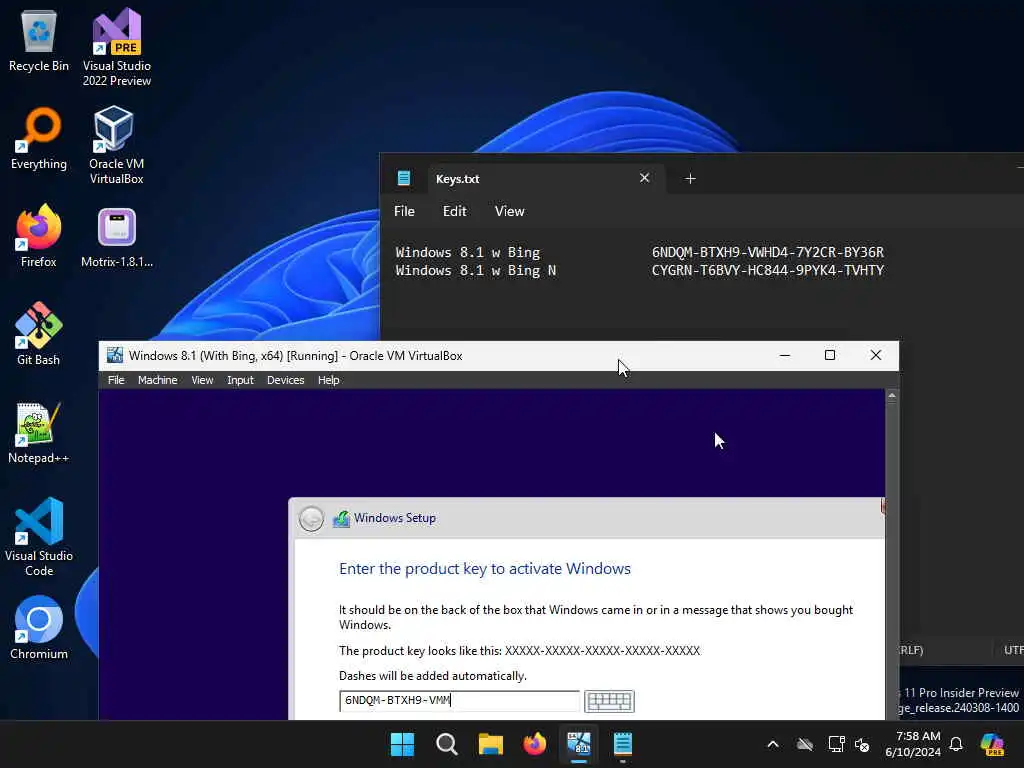Viewport: 1024px width, 768px height.
Task: Click the product key input field
Action: click(x=459, y=701)
